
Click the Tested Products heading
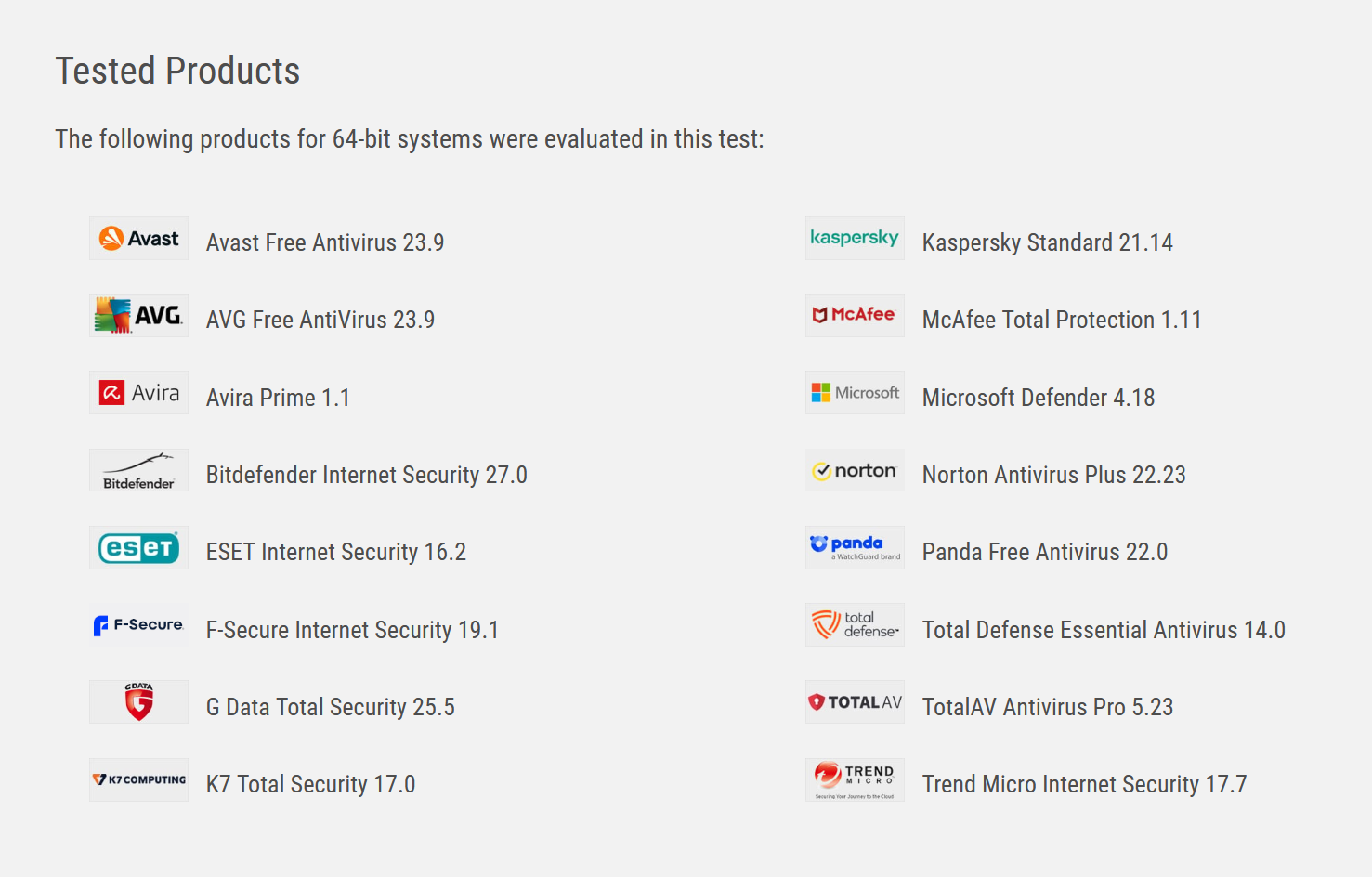[x=177, y=72]
